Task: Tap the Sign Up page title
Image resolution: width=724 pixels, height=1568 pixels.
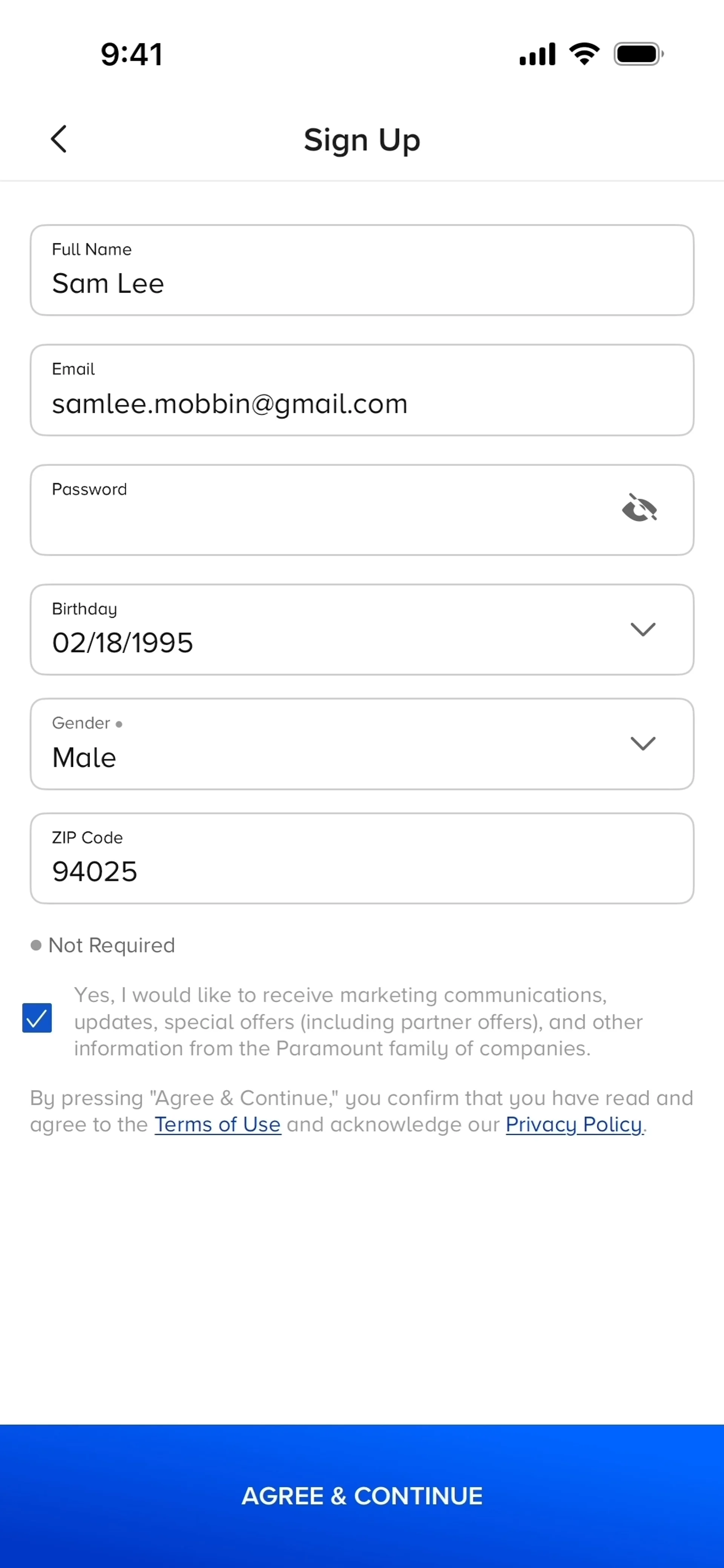Action: coord(362,141)
